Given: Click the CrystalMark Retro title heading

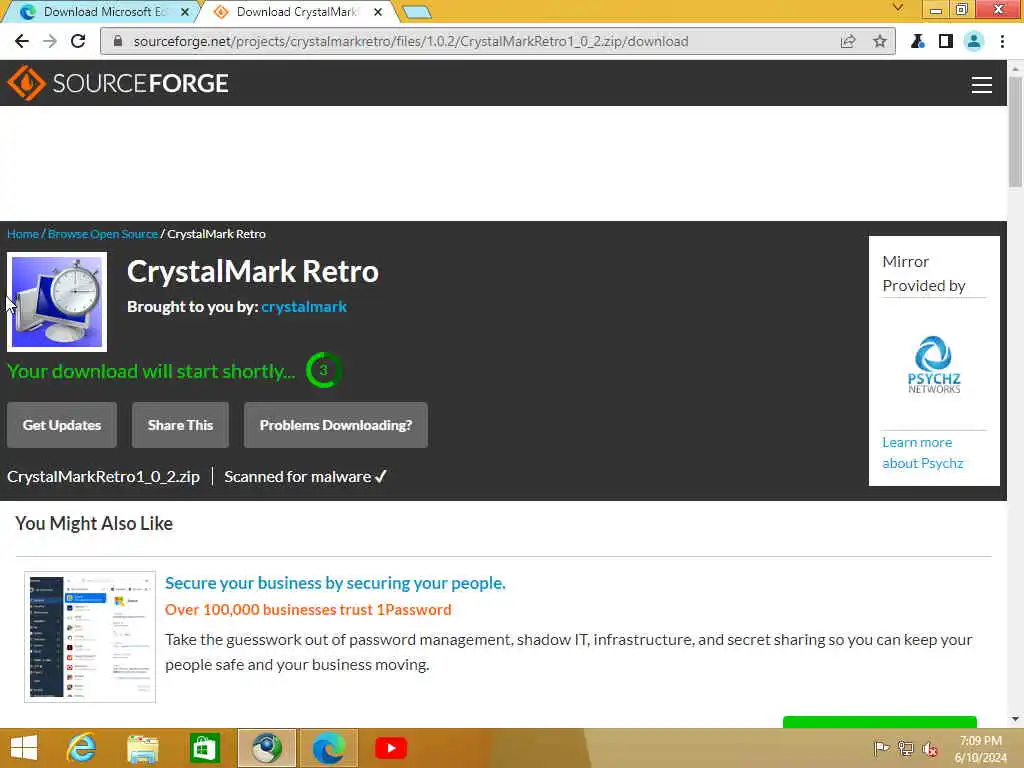Looking at the screenshot, I should point(253,271).
